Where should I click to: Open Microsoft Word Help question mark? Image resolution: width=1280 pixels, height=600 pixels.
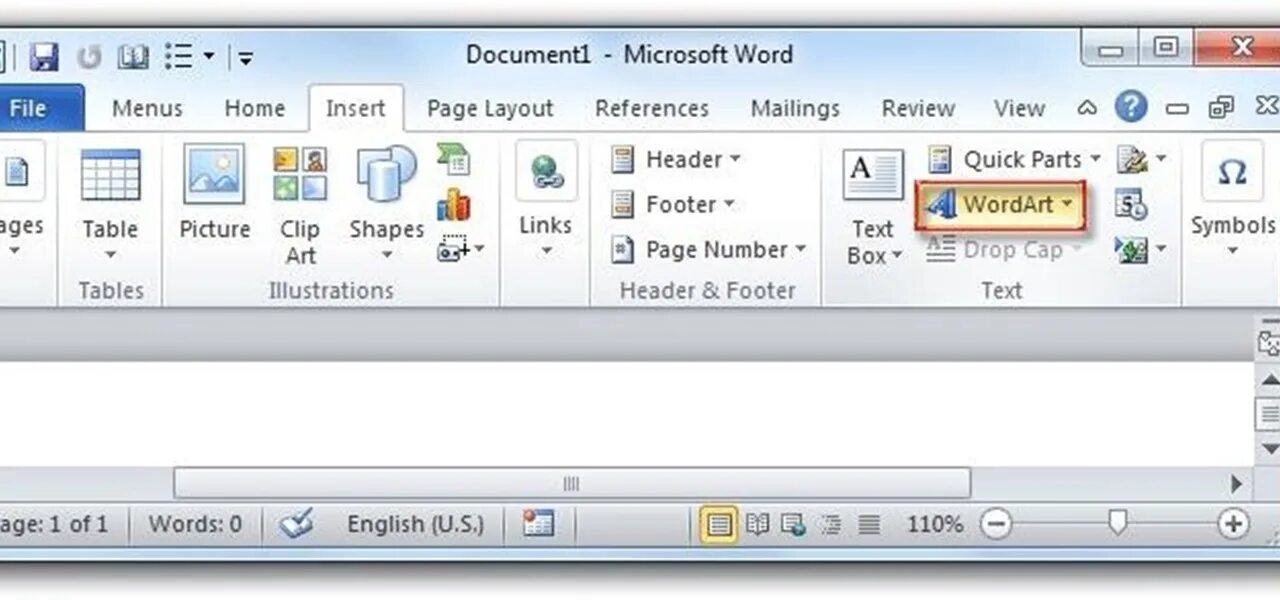click(x=1130, y=106)
